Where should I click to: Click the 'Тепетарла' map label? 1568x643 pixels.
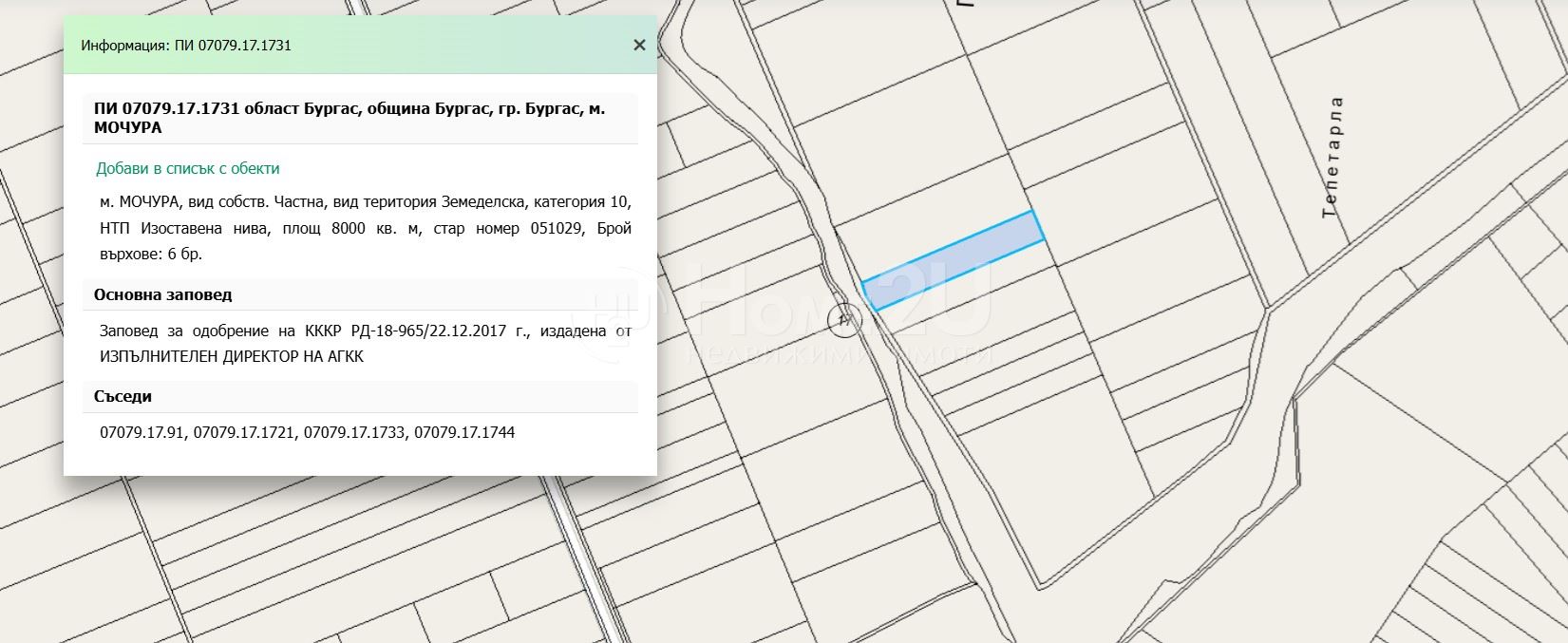1332,158
